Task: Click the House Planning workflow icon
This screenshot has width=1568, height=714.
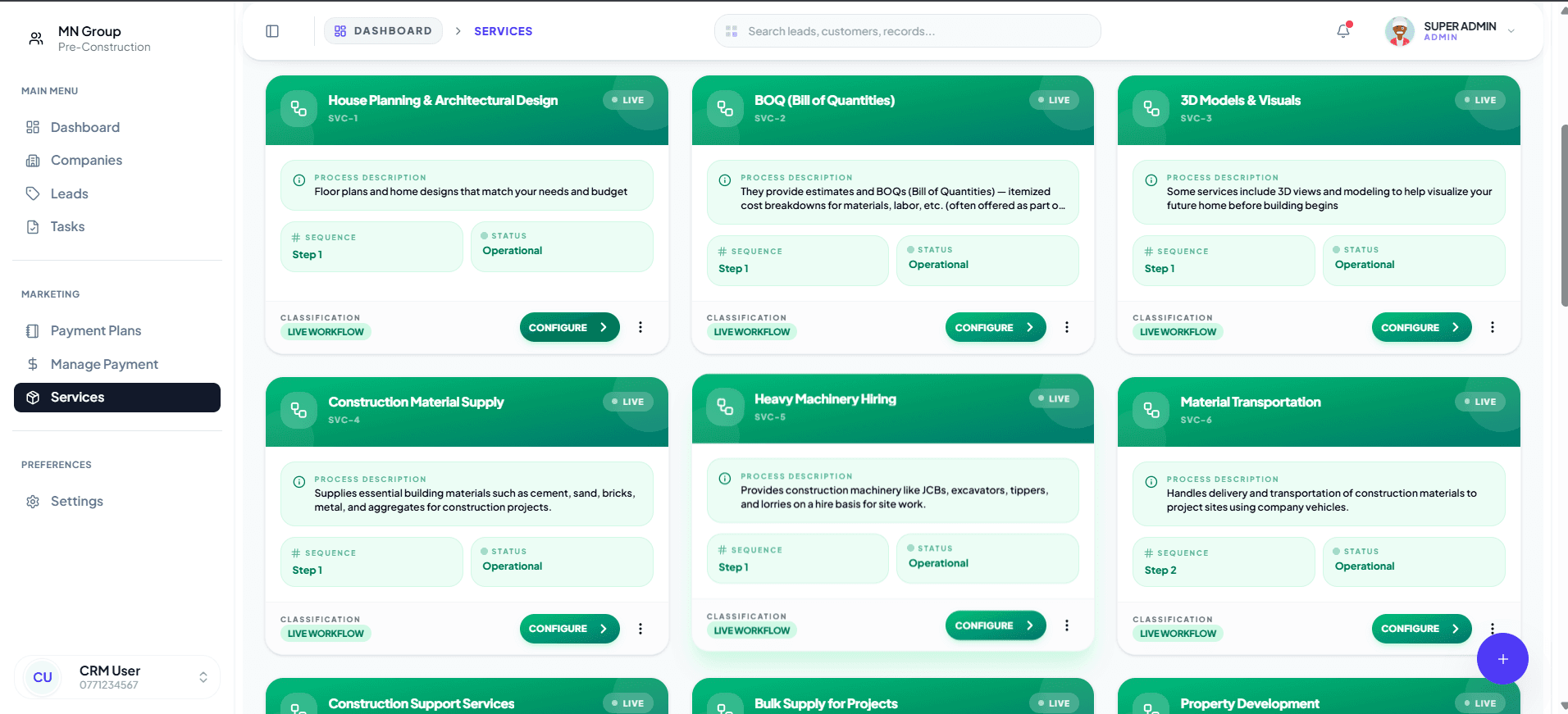Action: click(299, 108)
